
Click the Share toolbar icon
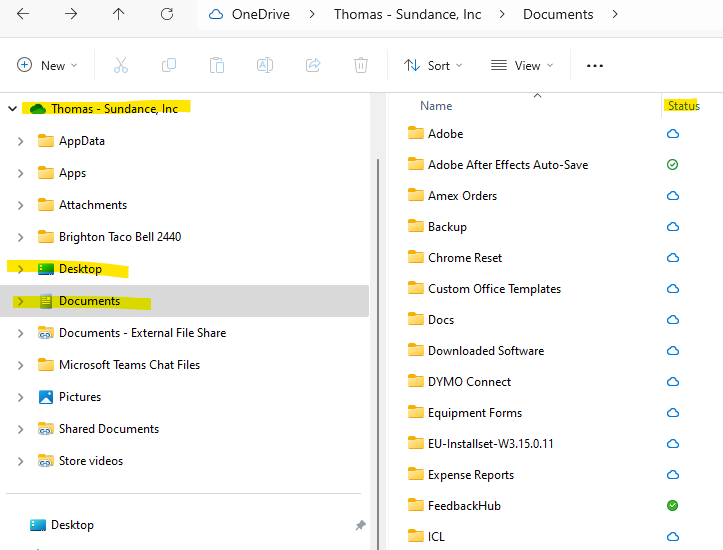(x=313, y=65)
